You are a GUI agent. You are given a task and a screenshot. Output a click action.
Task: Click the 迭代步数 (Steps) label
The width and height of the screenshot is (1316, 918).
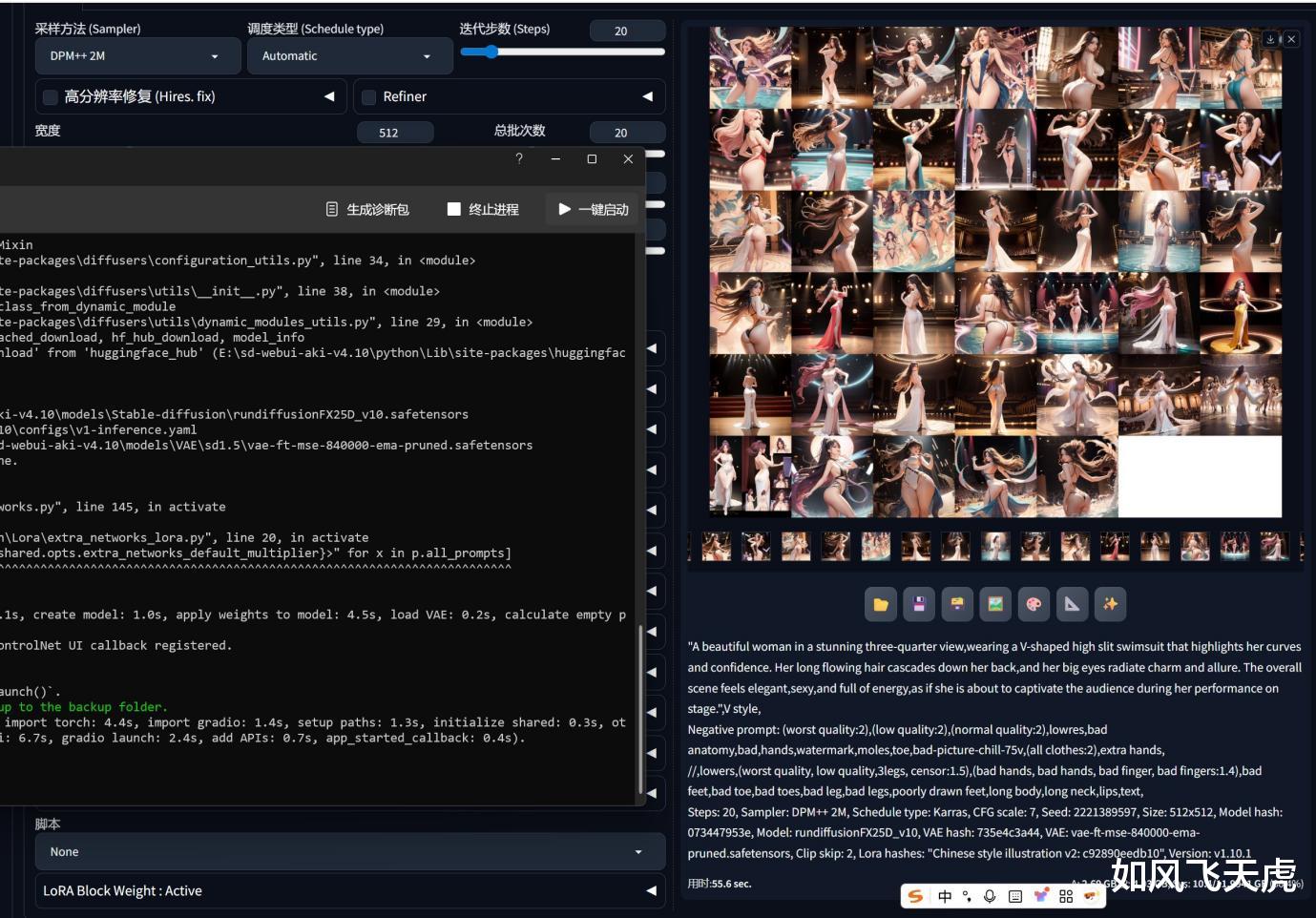pos(505,29)
